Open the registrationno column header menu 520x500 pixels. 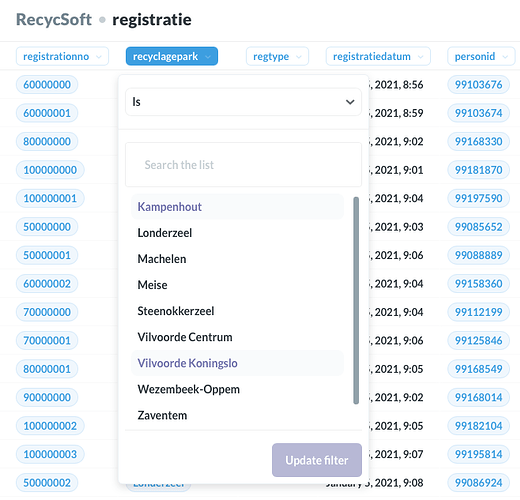tap(62, 56)
